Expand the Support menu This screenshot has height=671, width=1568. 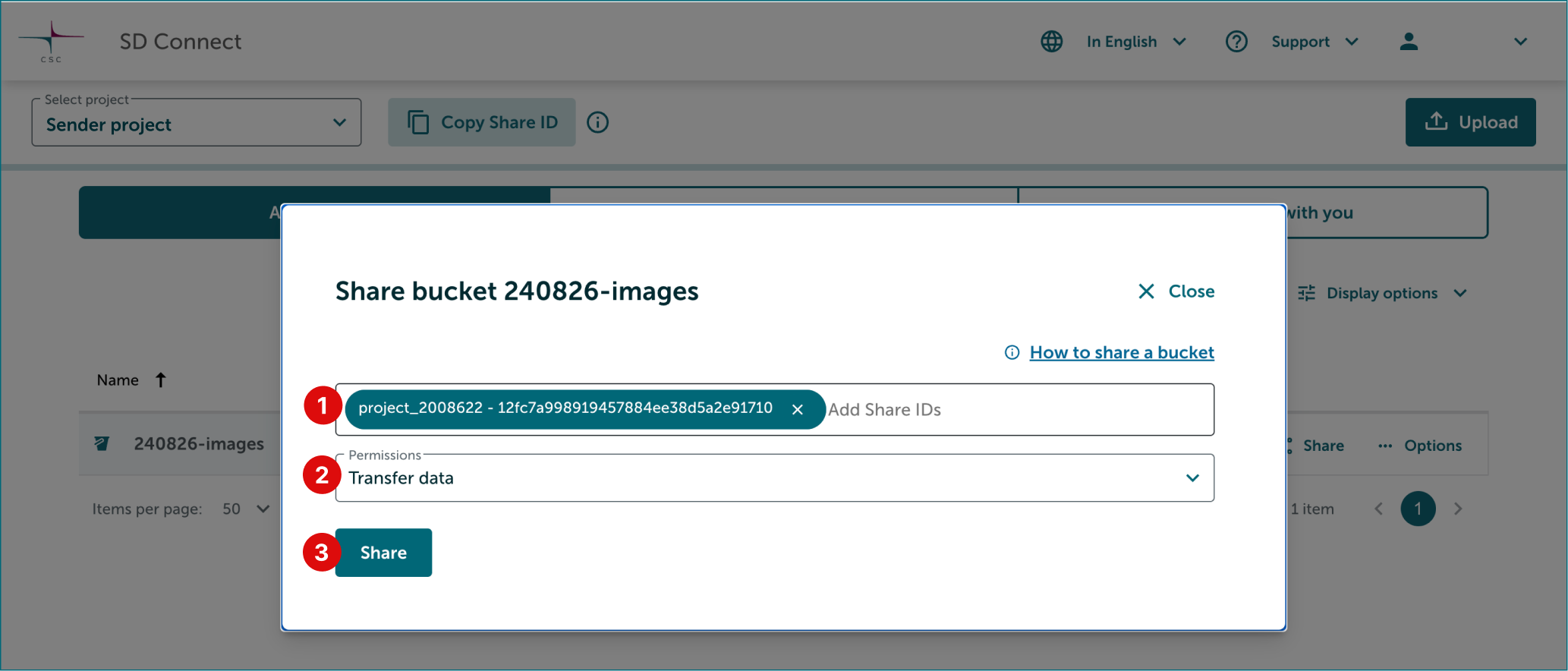click(1315, 42)
